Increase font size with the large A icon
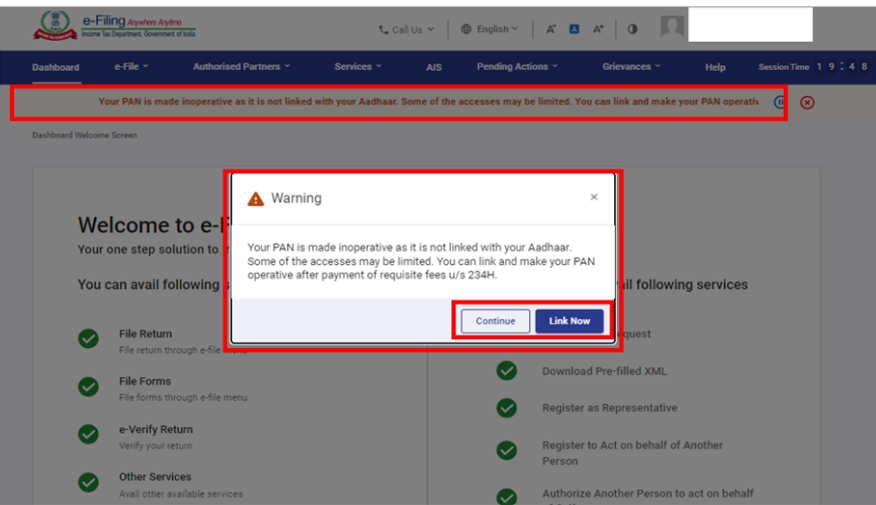 click(x=598, y=30)
